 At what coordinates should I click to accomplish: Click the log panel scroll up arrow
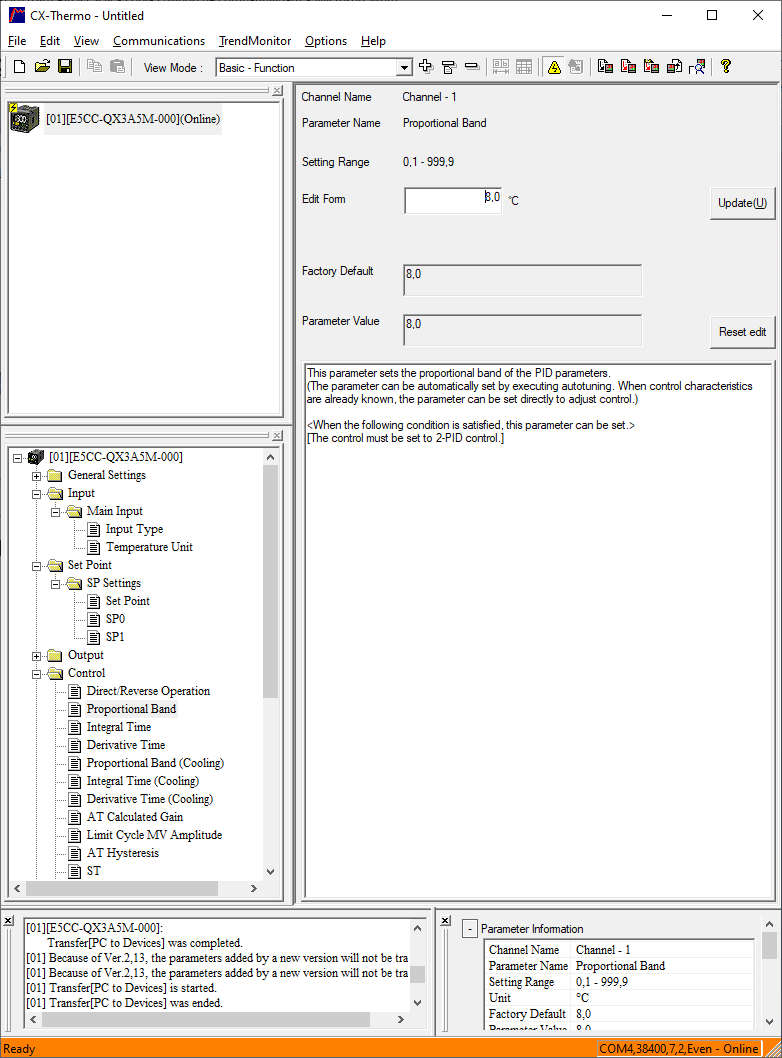[418, 928]
